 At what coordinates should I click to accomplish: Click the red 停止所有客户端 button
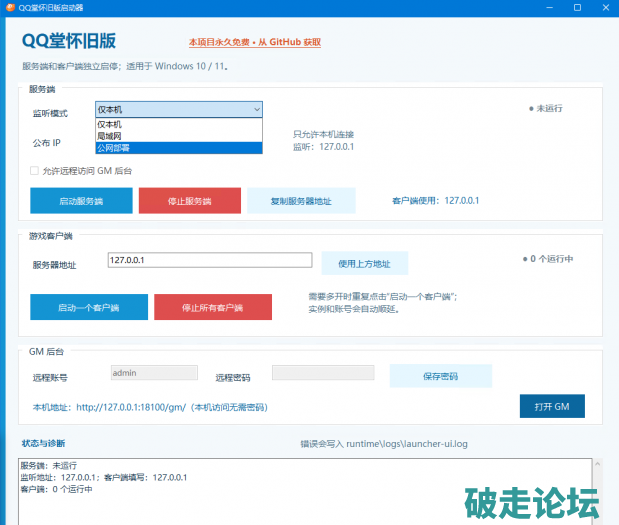(x=213, y=307)
